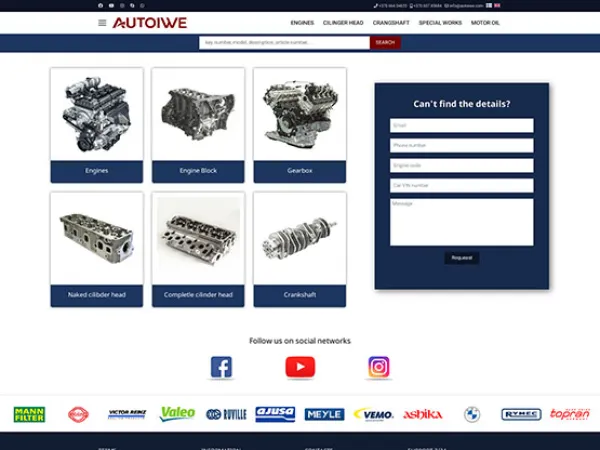
Task: Open the Engines category image
Action: point(97,114)
